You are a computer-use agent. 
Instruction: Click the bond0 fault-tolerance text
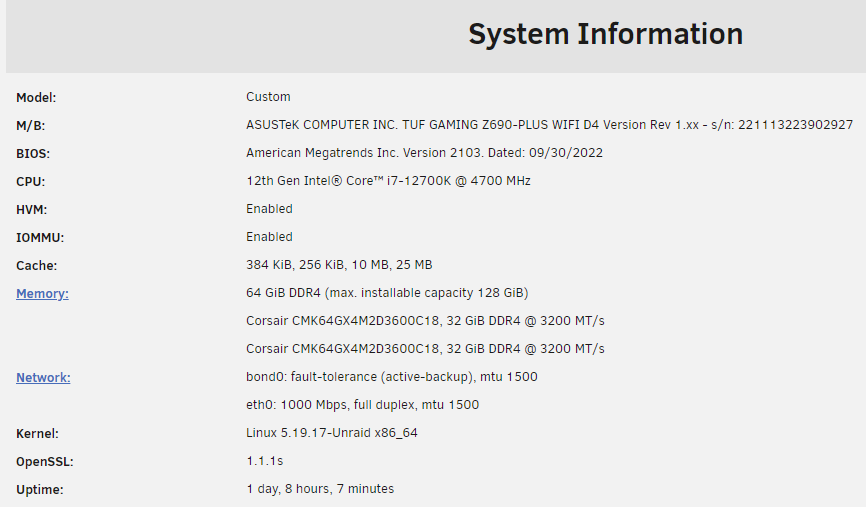392,377
